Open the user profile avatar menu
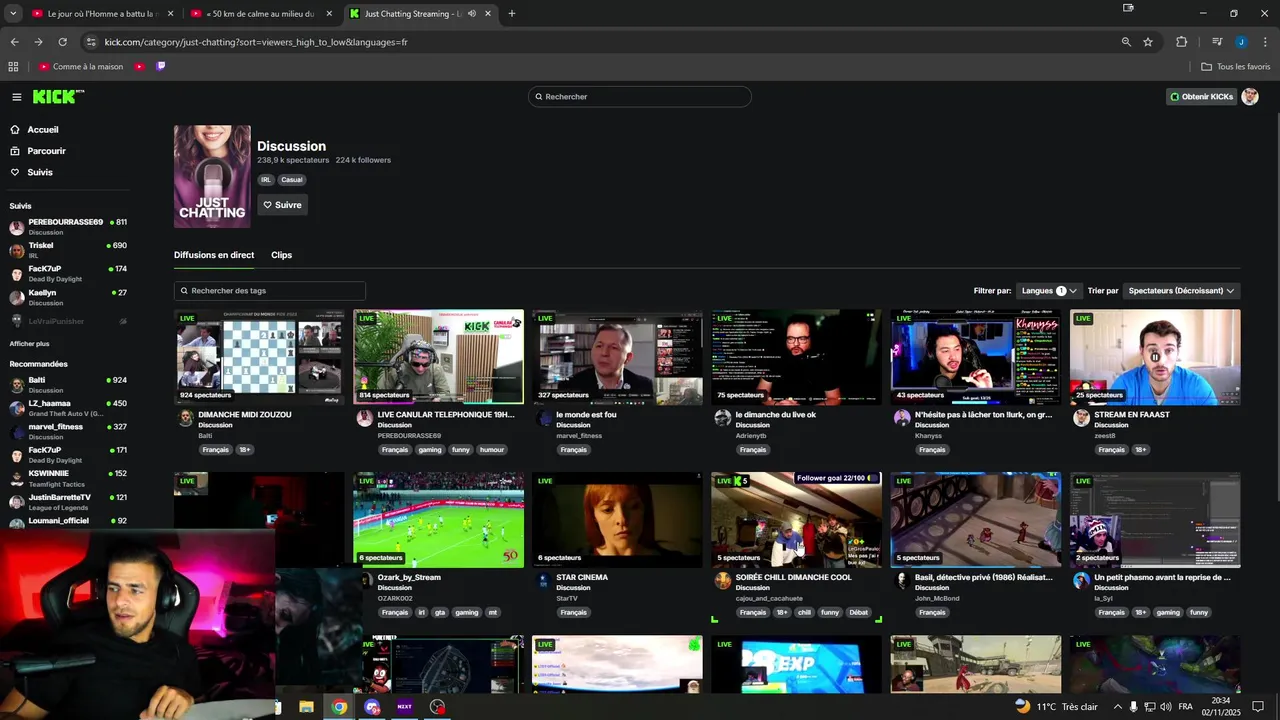 pos(1249,97)
